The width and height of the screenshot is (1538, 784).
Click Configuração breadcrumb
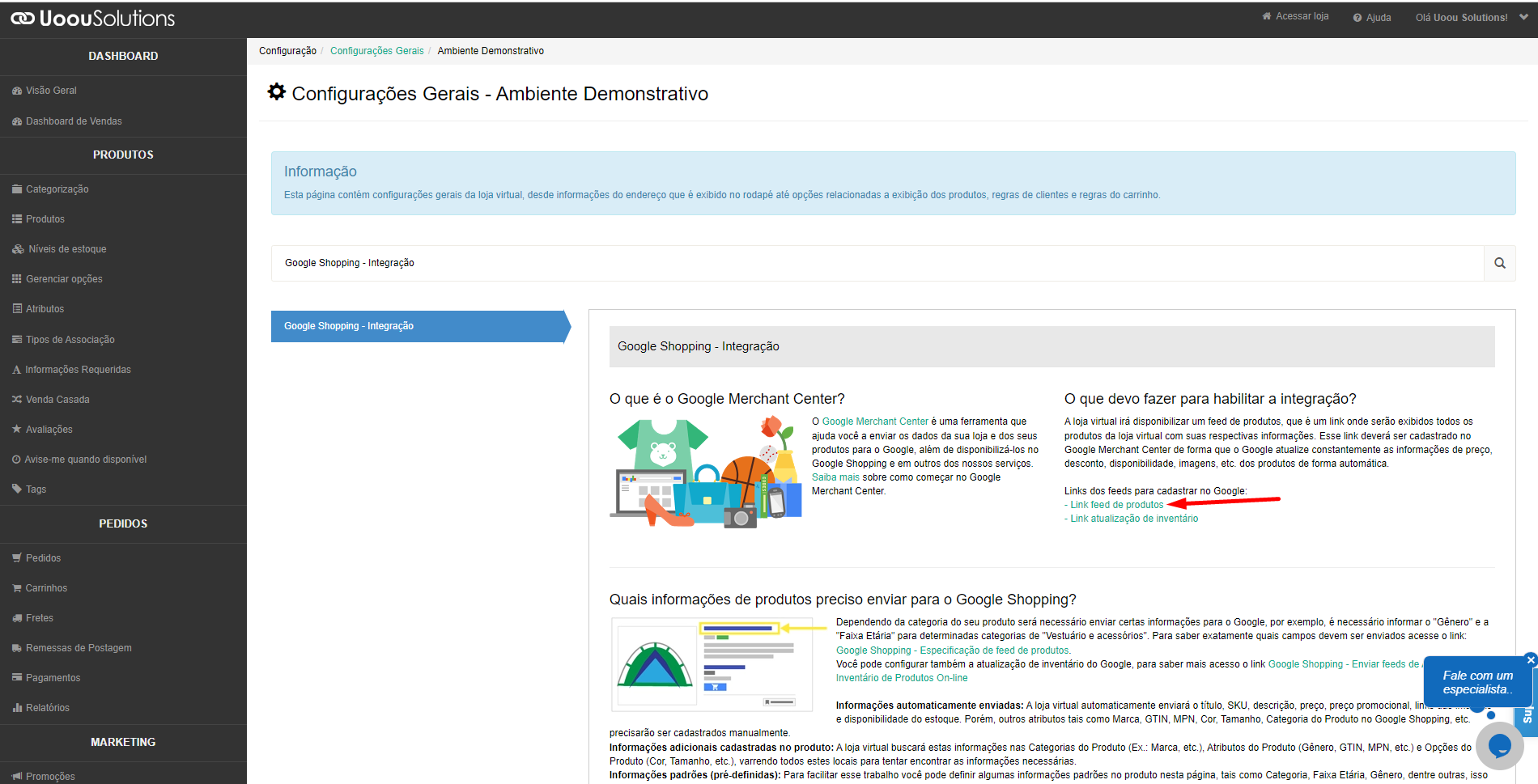pos(287,51)
